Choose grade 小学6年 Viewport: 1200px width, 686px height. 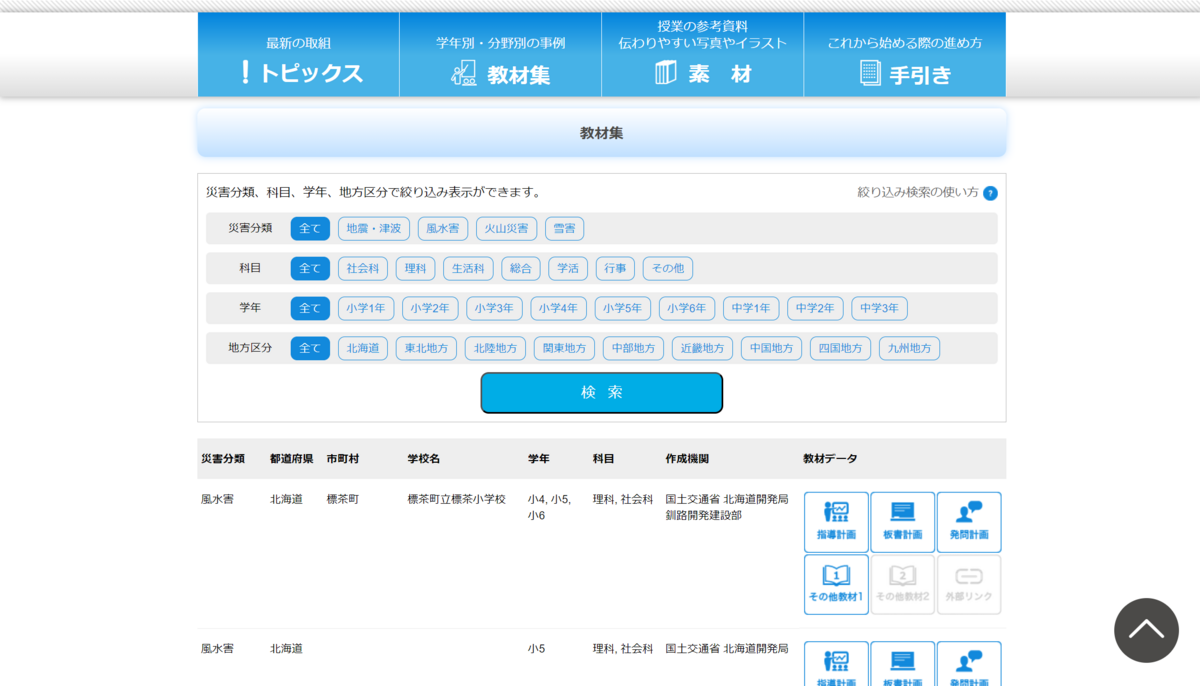pos(687,308)
